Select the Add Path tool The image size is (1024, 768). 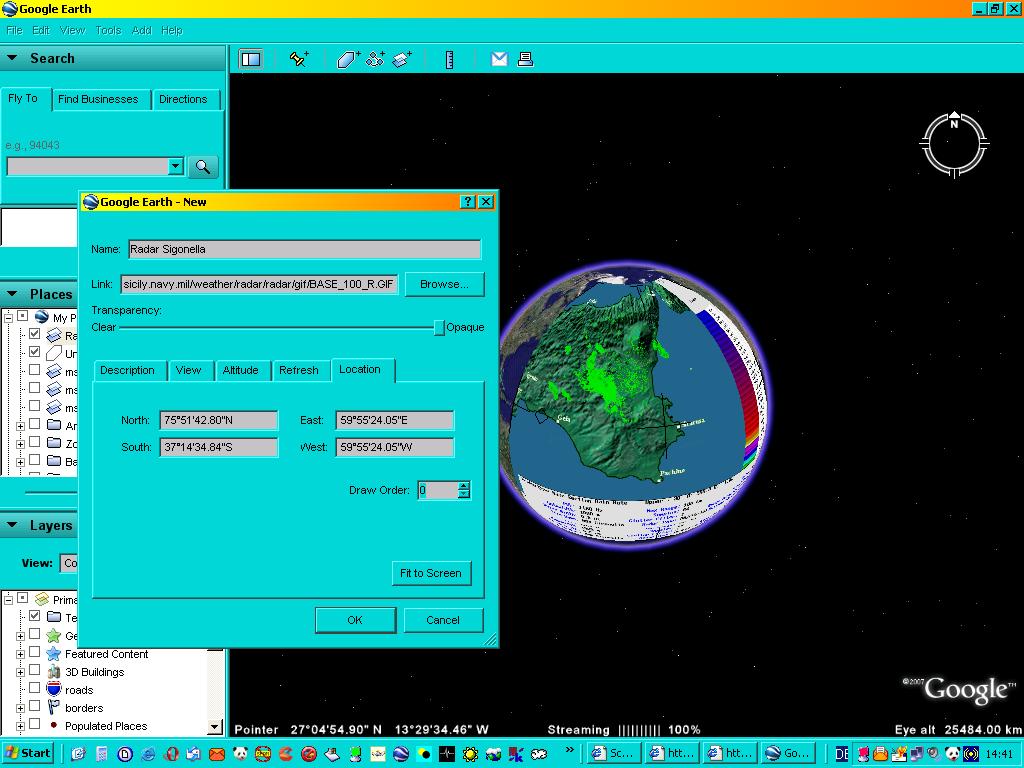[x=375, y=60]
